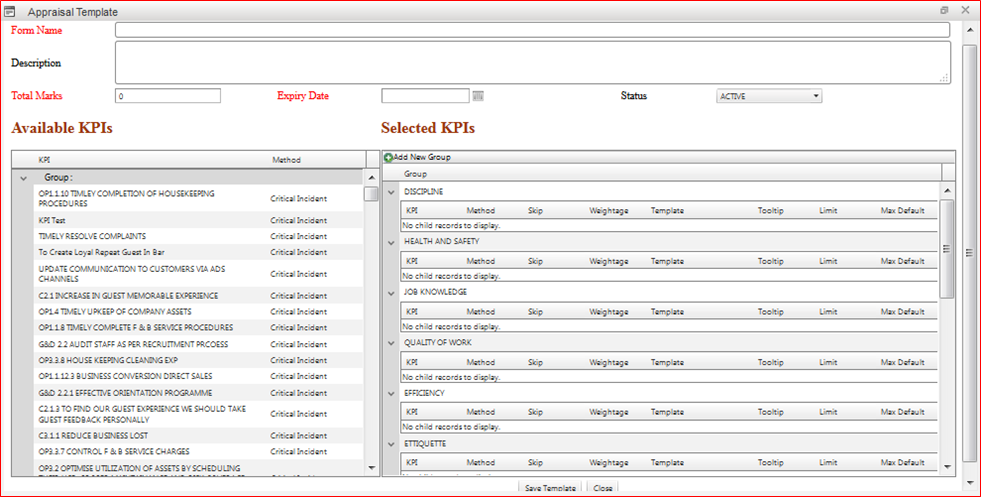Open the Status dropdown showing ACTIVE
This screenshot has width=981, height=497.
click(x=769, y=96)
